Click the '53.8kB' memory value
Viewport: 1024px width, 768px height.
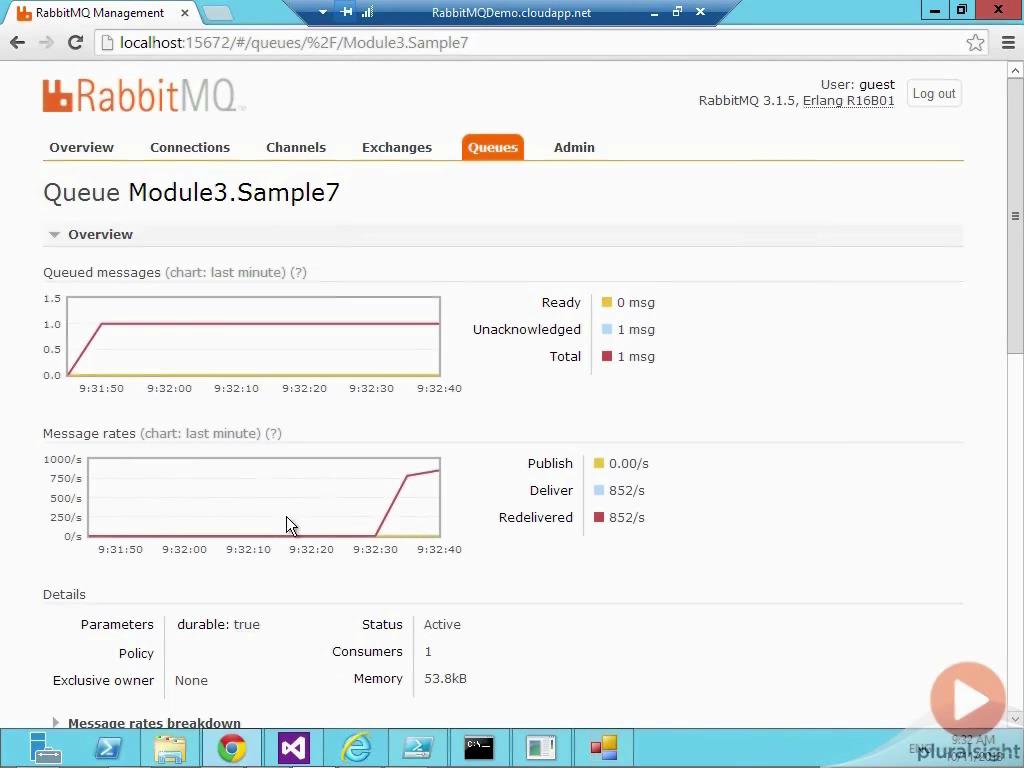(x=445, y=679)
